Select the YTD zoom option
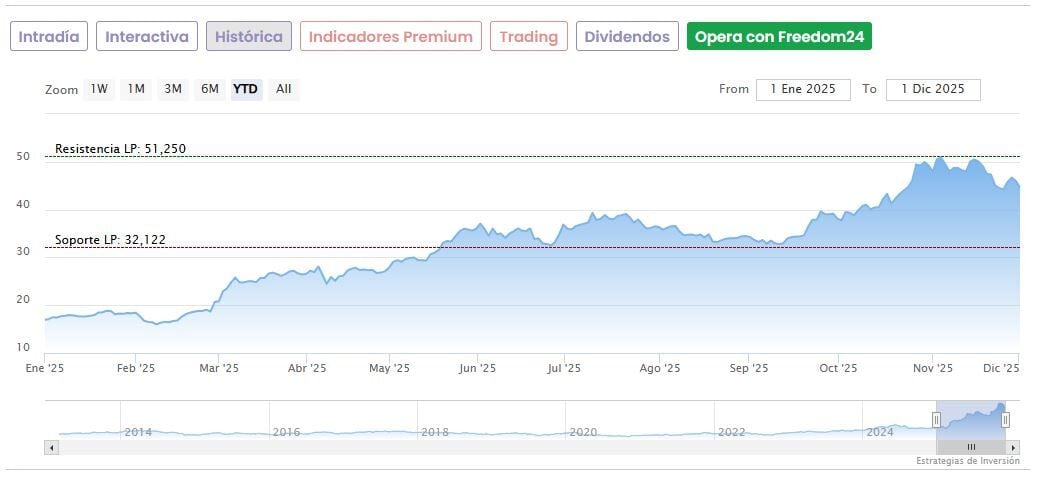The width and height of the screenshot is (1037, 478). tap(245, 89)
